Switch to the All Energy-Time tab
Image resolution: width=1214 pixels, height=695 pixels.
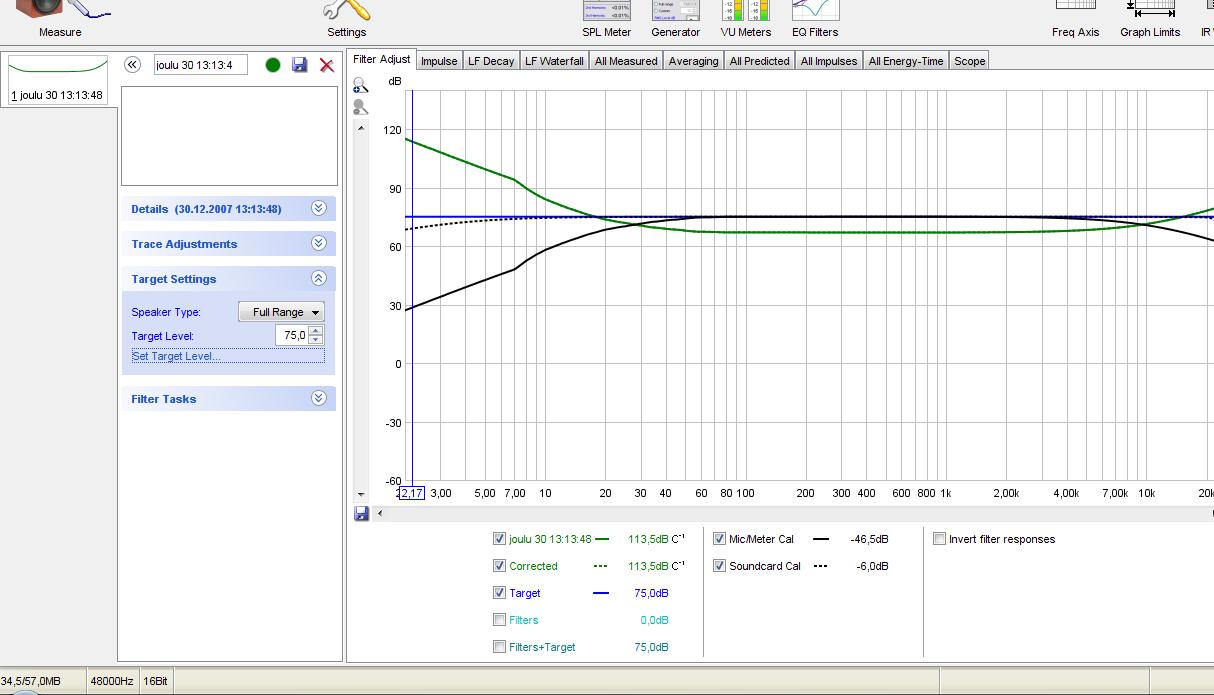click(905, 61)
